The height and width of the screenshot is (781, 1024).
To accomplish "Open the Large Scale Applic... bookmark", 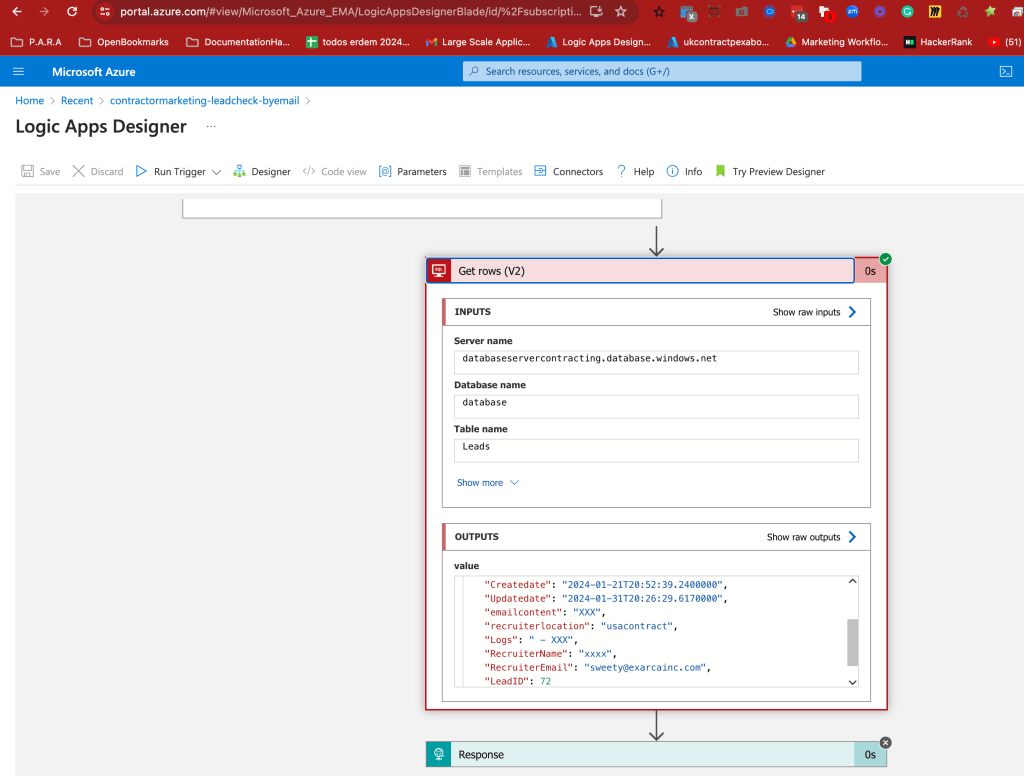I will point(478,42).
